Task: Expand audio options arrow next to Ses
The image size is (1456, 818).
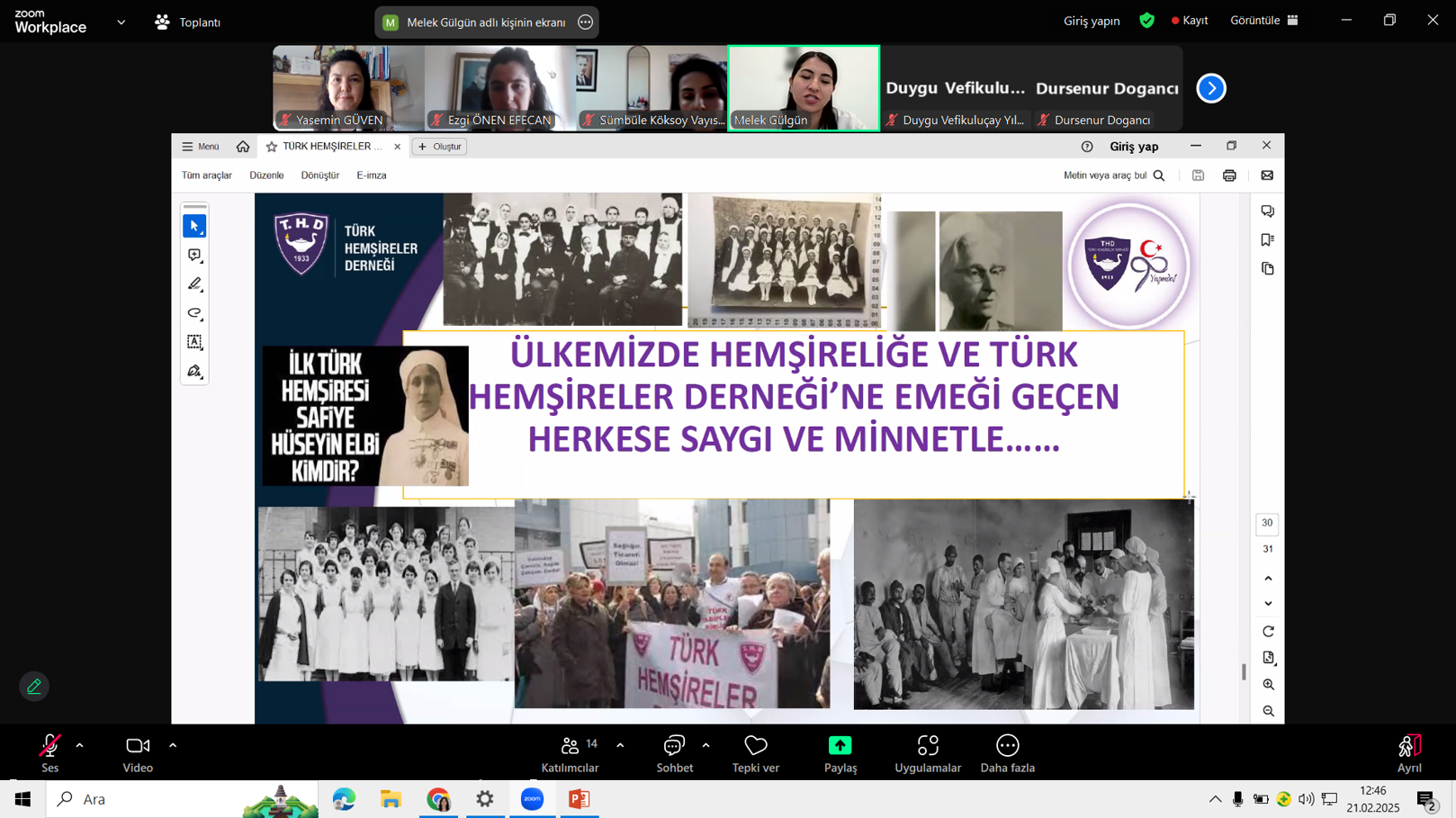Action: click(x=80, y=745)
